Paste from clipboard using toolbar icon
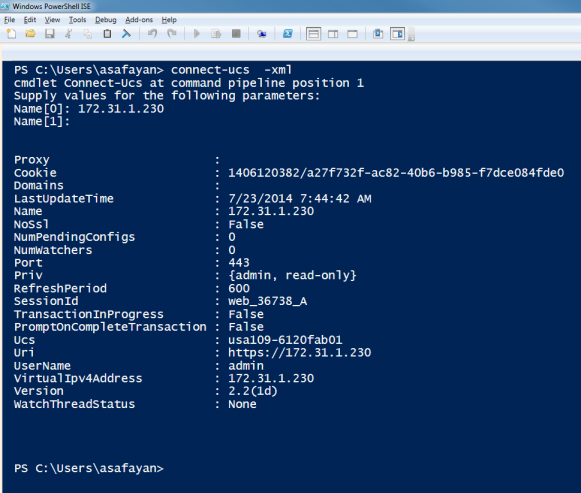Viewport: 581px width, 493px height. coord(107,34)
